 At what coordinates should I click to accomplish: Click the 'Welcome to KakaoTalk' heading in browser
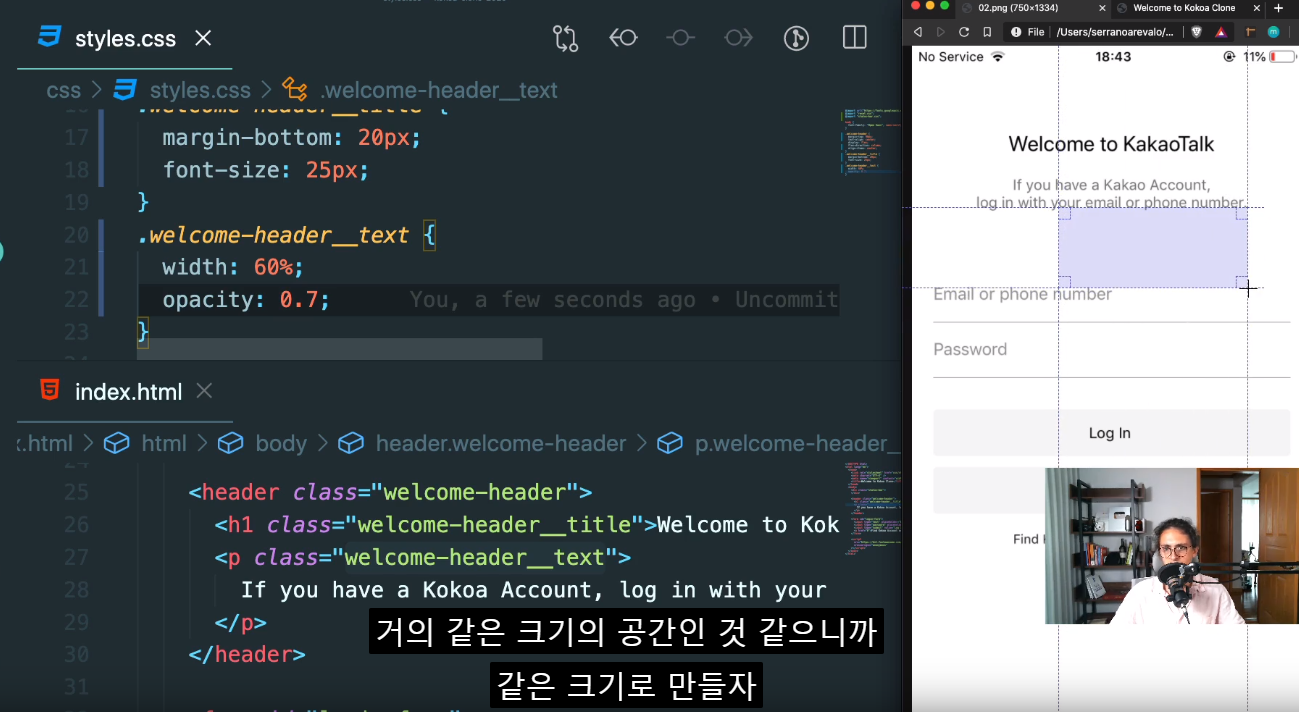click(x=1111, y=144)
